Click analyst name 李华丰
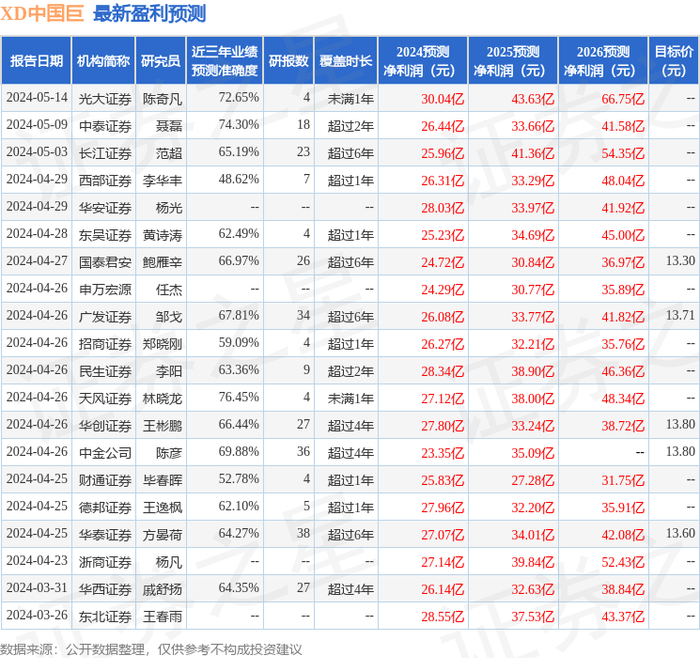700x658 pixels. 162,180
